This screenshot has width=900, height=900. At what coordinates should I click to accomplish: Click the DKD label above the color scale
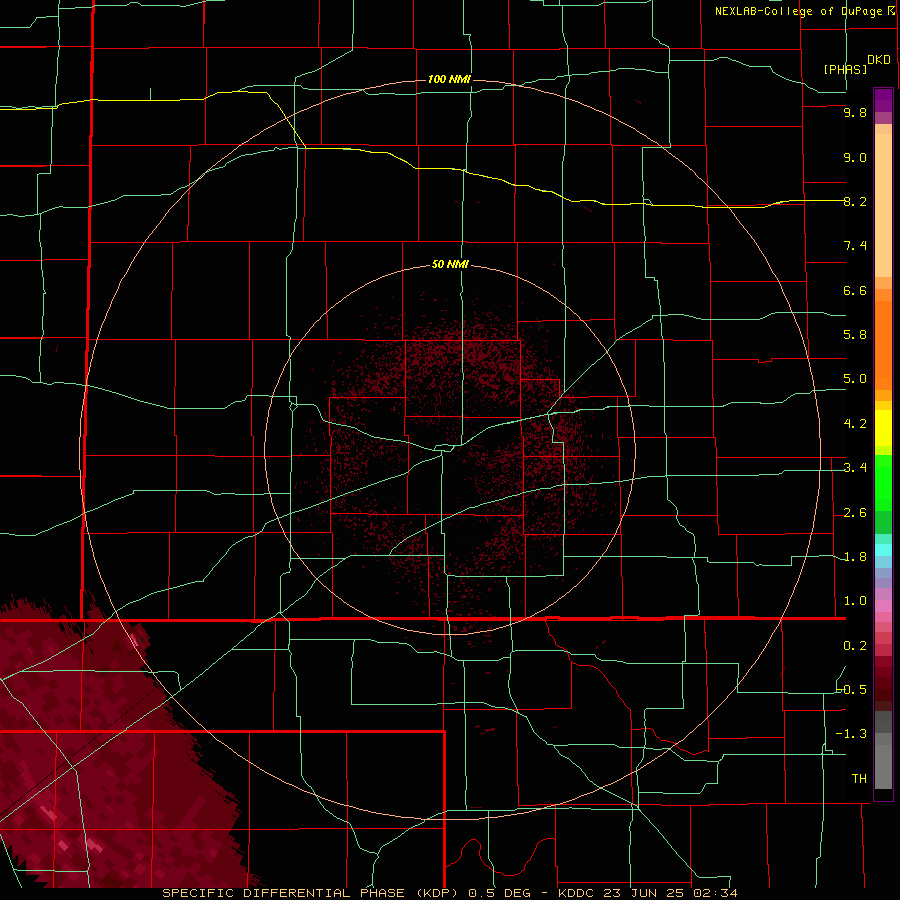point(878,60)
